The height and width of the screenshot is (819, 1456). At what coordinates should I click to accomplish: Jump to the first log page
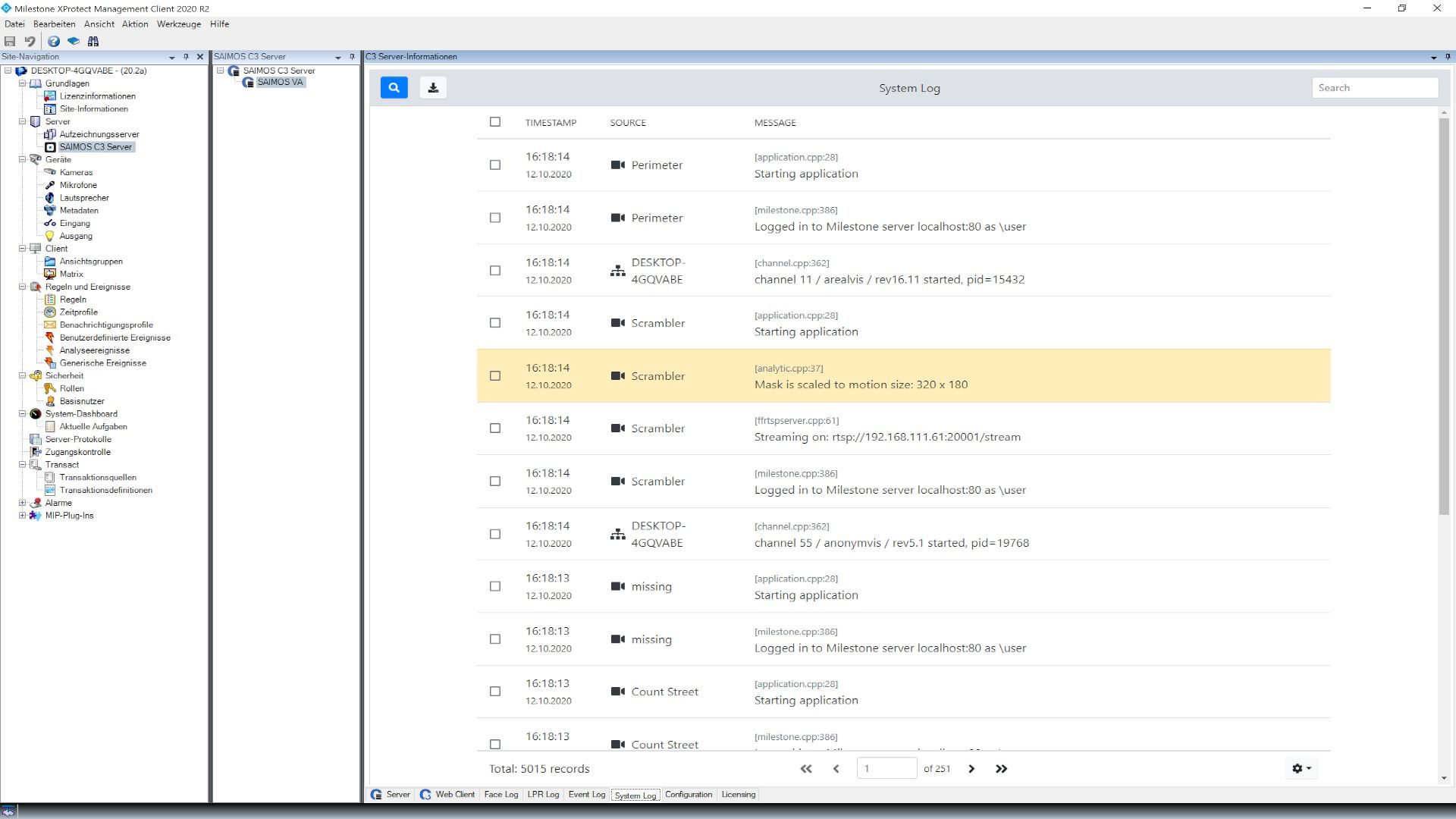click(x=806, y=768)
